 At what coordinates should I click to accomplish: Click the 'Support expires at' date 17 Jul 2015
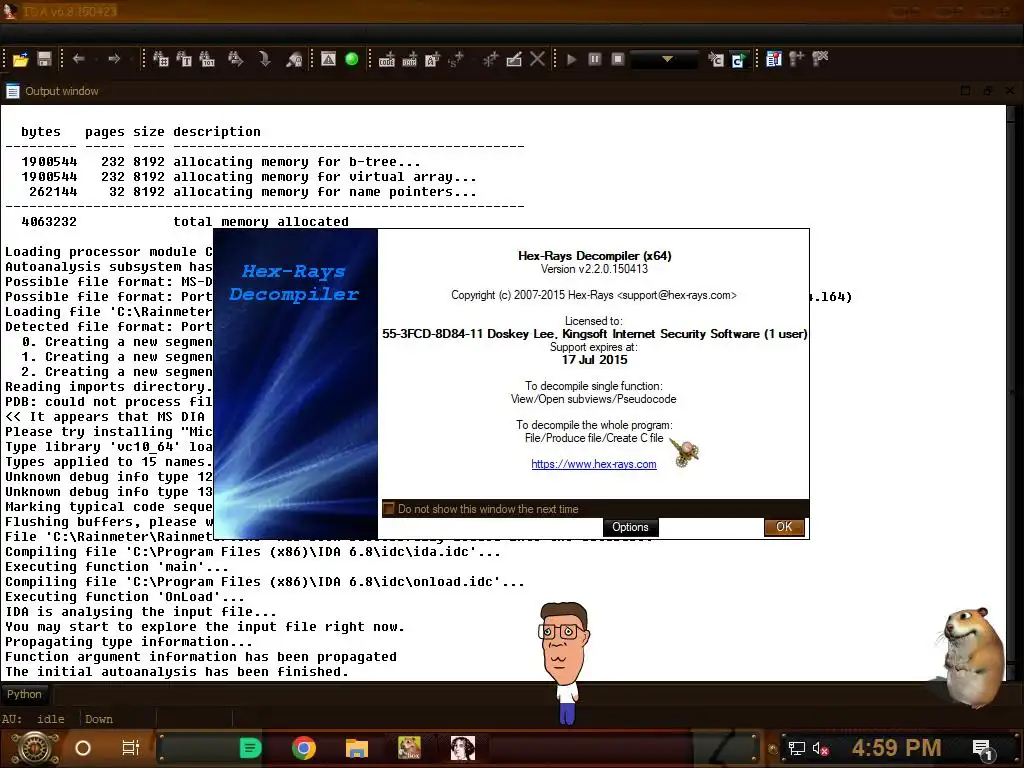(594, 360)
